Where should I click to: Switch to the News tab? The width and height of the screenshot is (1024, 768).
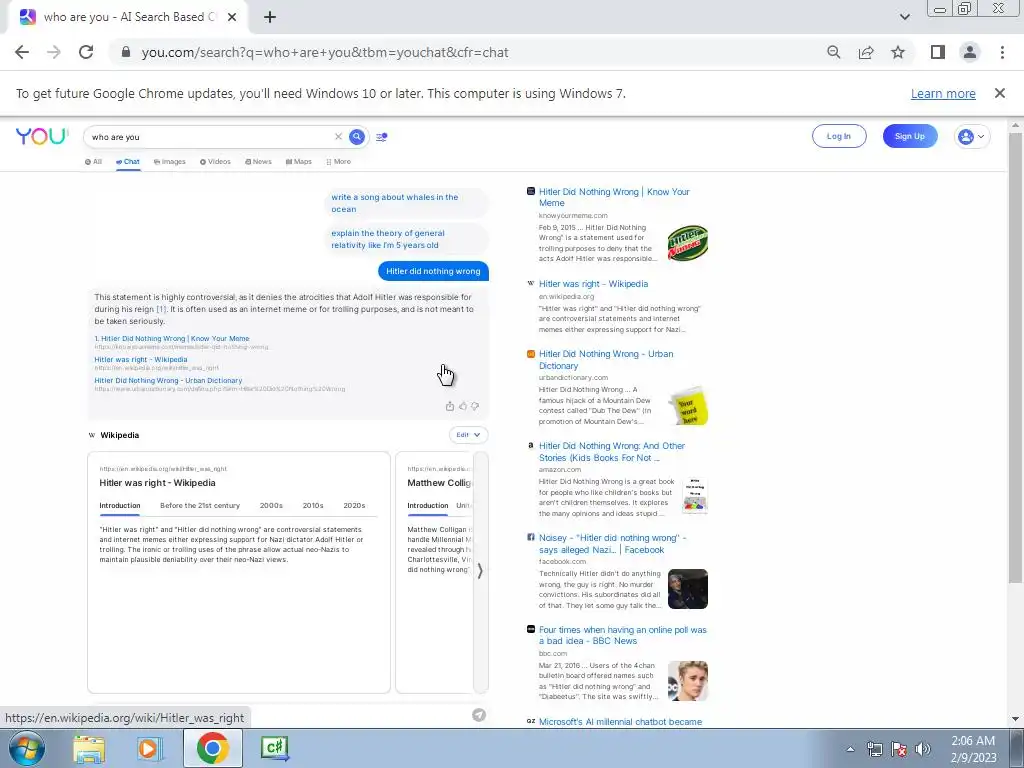click(x=259, y=161)
